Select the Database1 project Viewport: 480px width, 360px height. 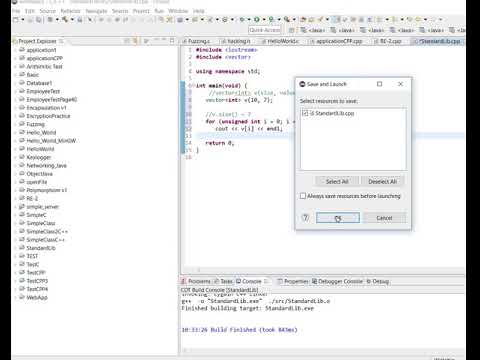(39, 83)
